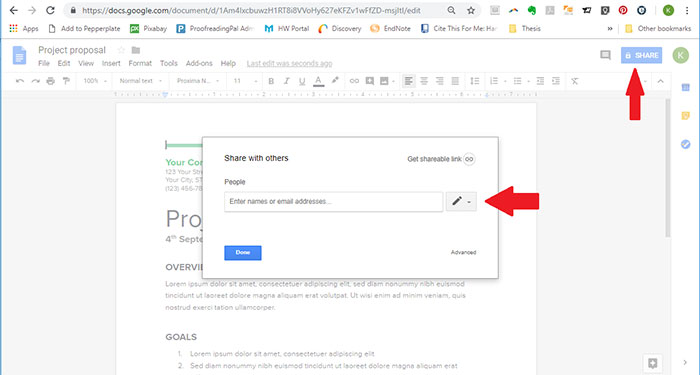Open the Help menu
700x375 pixels.
pos(228,63)
